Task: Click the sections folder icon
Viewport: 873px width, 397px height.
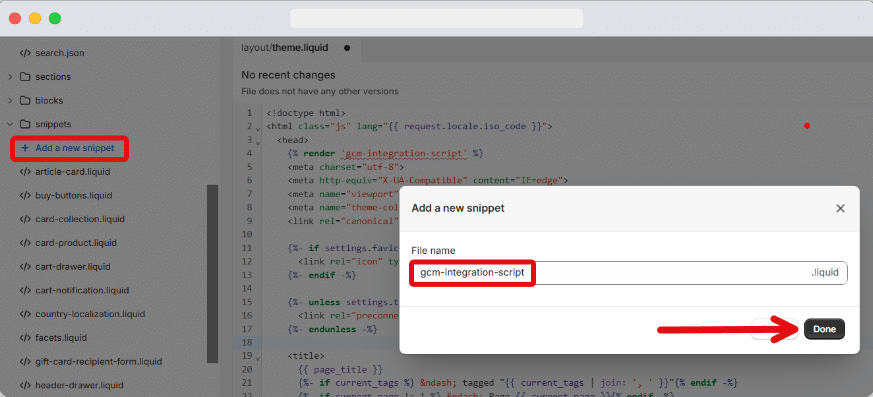Action: pos(25,77)
